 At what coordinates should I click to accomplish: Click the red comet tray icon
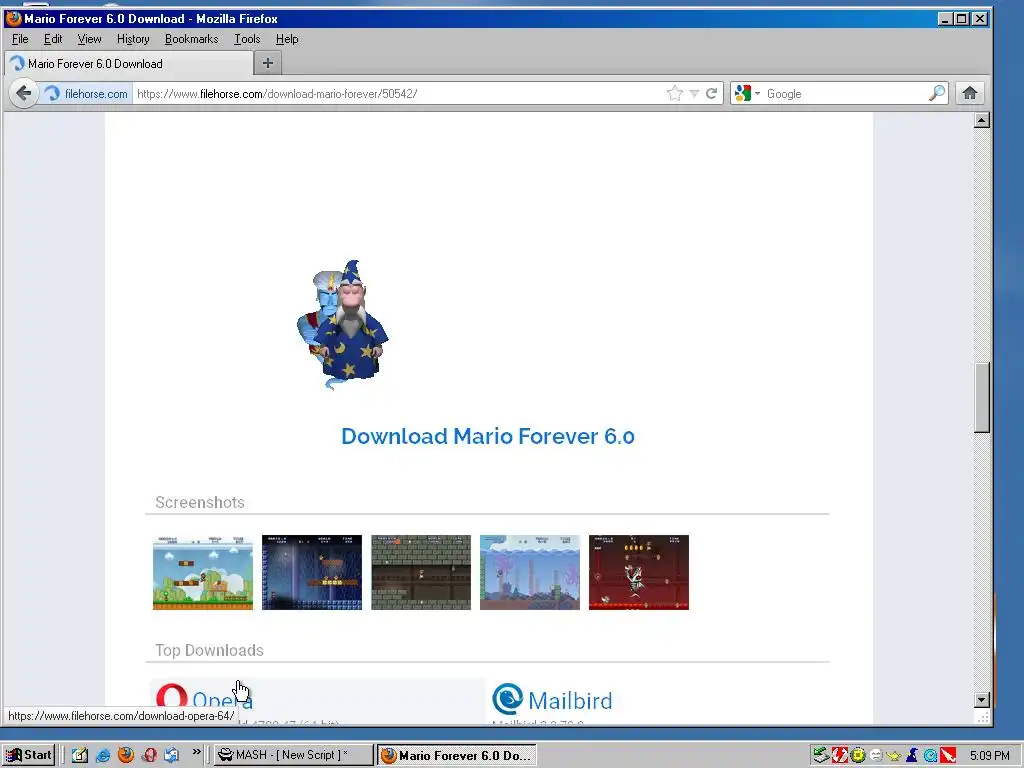tap(948, 756)
